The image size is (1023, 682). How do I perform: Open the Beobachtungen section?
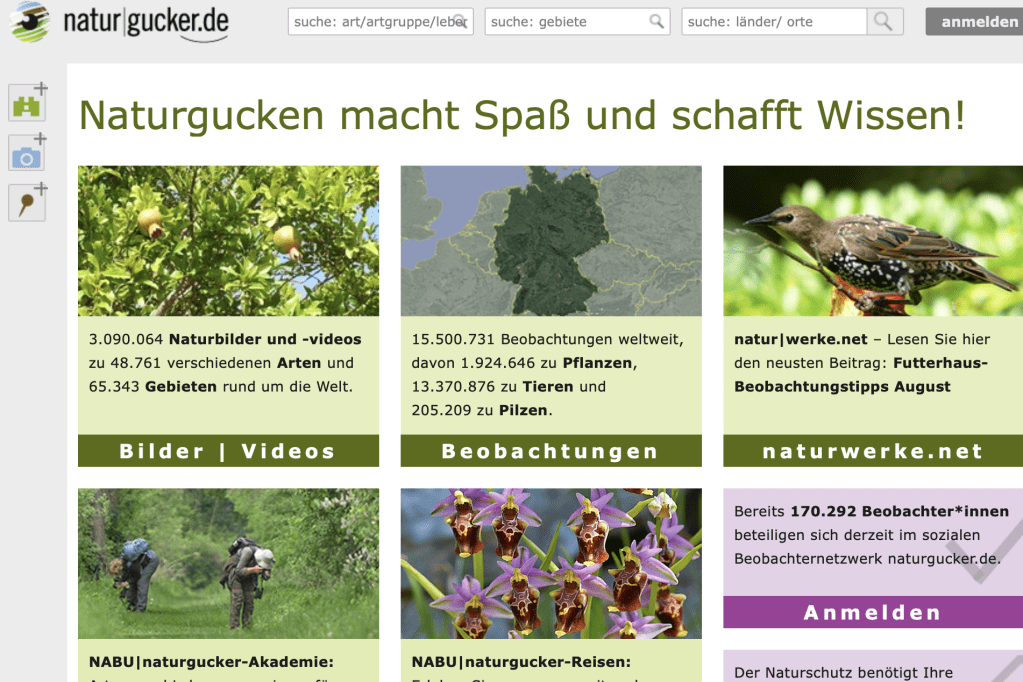pos(551,450)
